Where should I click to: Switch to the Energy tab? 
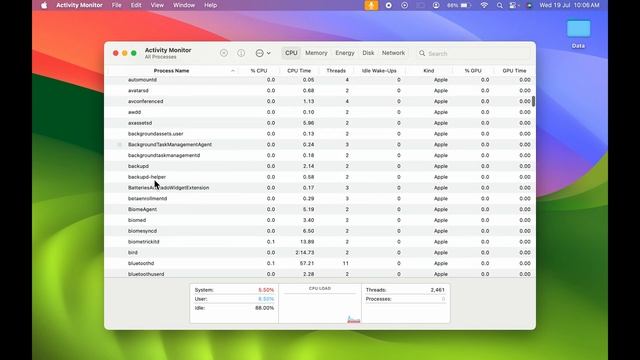345,53
